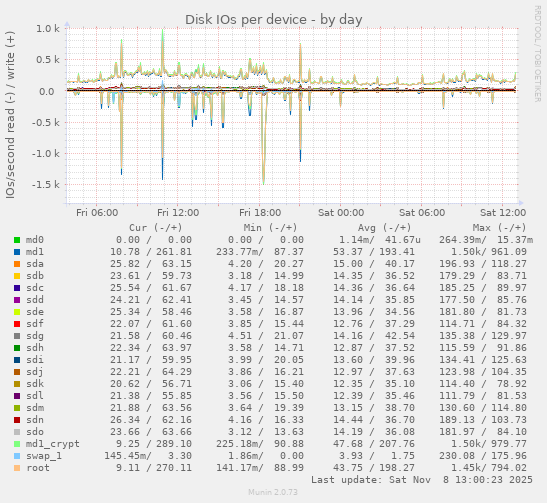Image resolution: width=547 pixels, height=503 pixels.
Task: Click the swap_1 light blue legend swatch
Action: (x=17, y=456)
